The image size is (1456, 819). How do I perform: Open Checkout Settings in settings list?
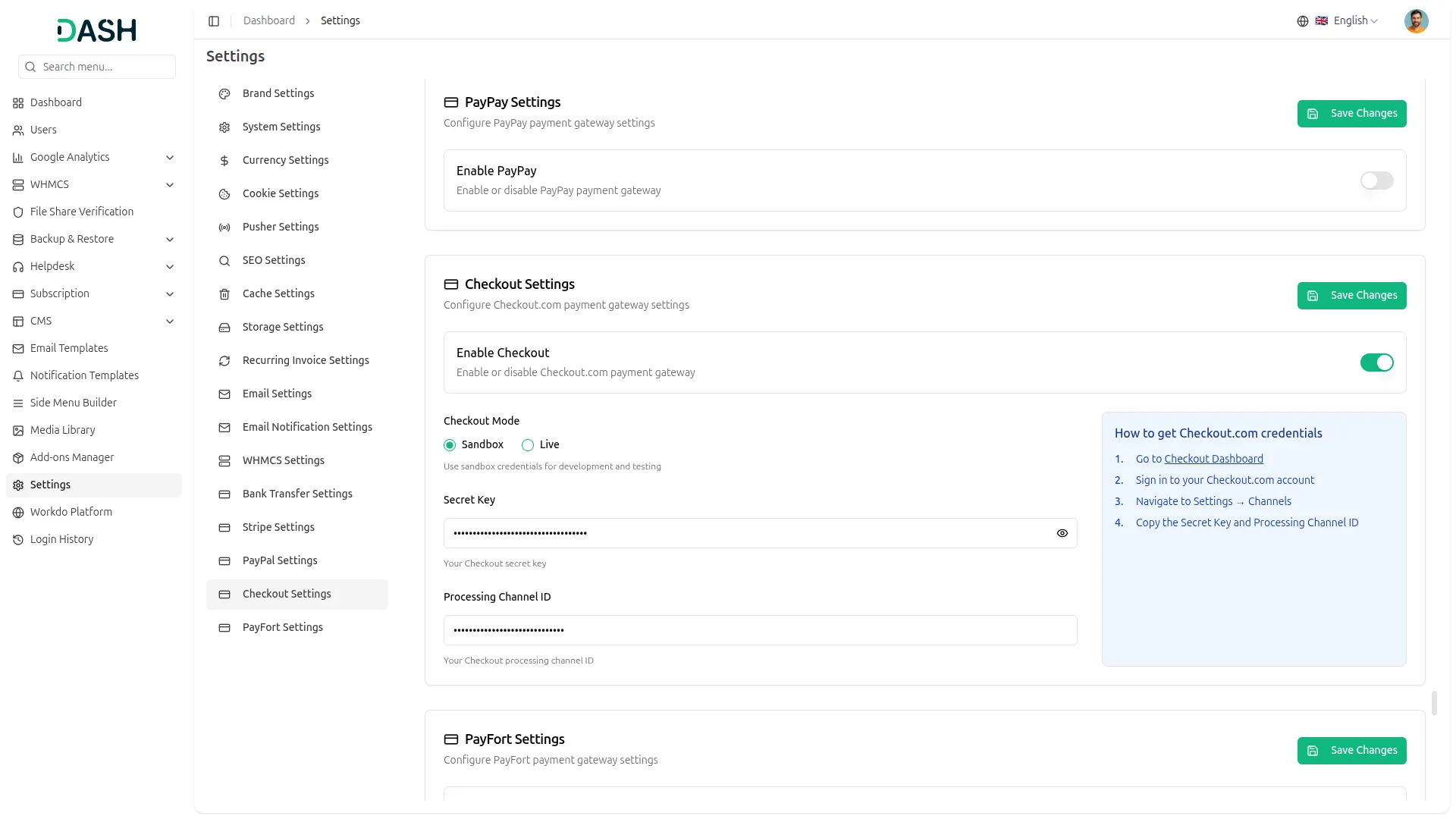297,595
